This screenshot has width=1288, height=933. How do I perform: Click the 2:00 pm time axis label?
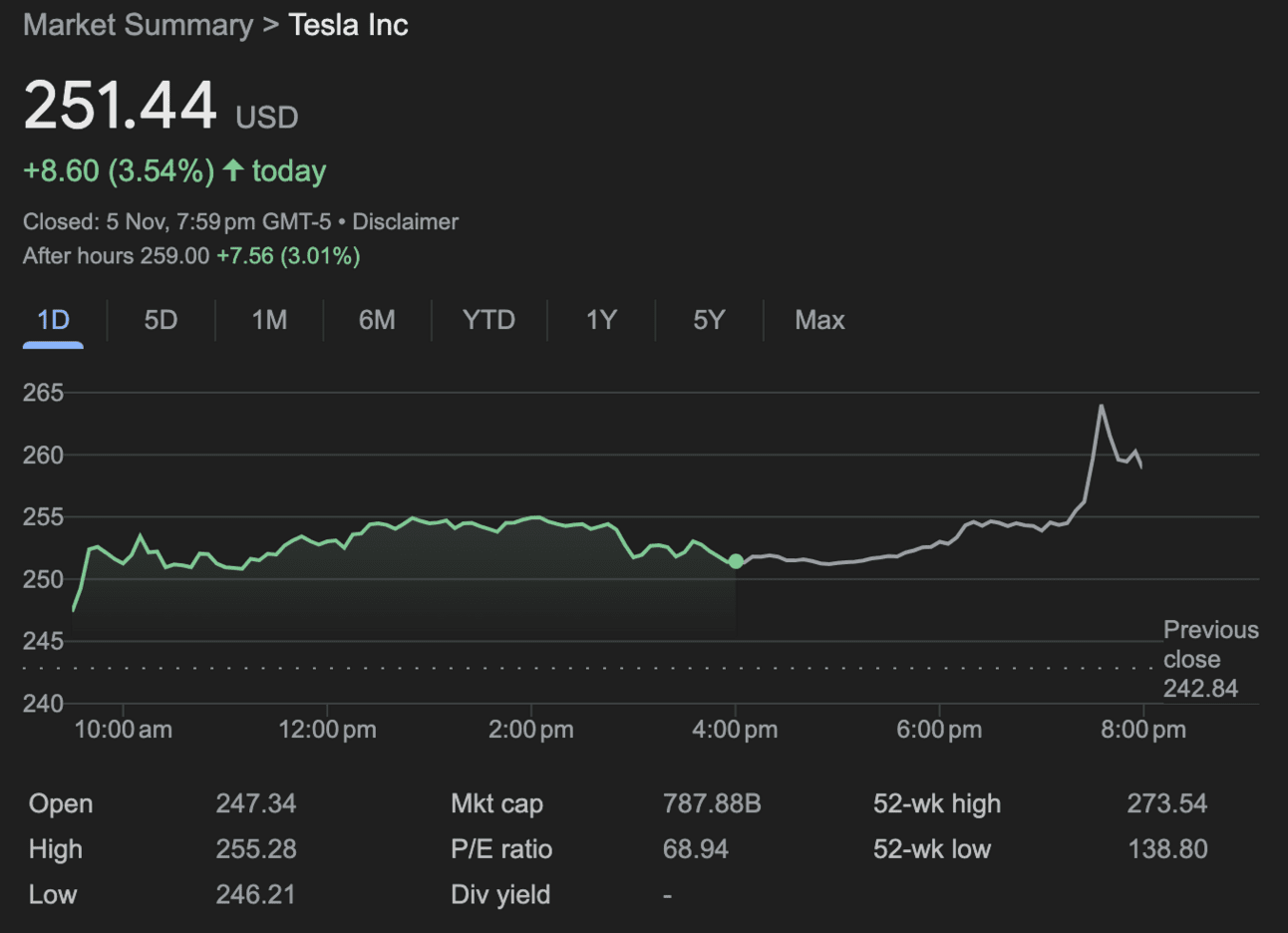(x=531, y=730)
